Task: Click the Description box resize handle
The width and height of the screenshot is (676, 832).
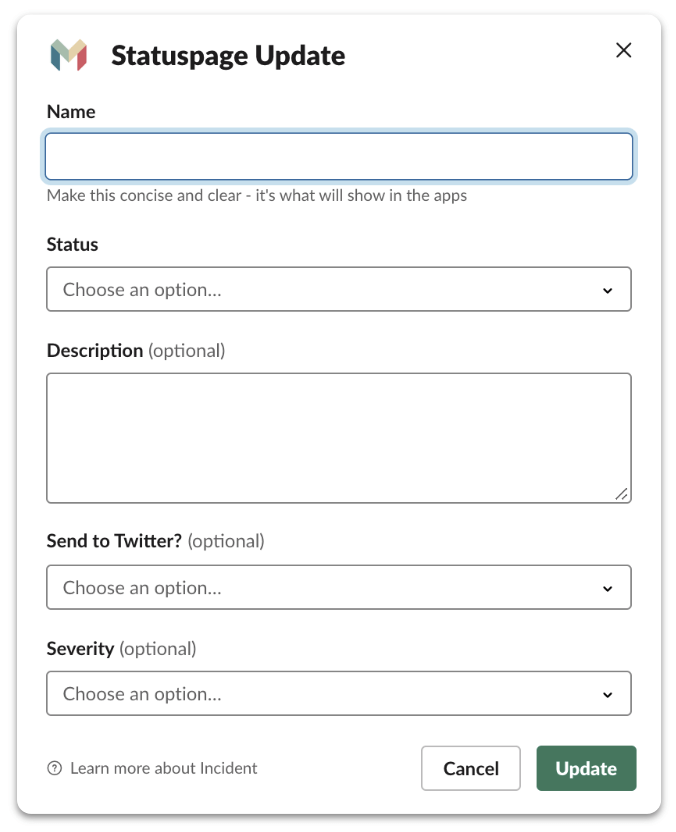Action: click(x=621, y=494)
